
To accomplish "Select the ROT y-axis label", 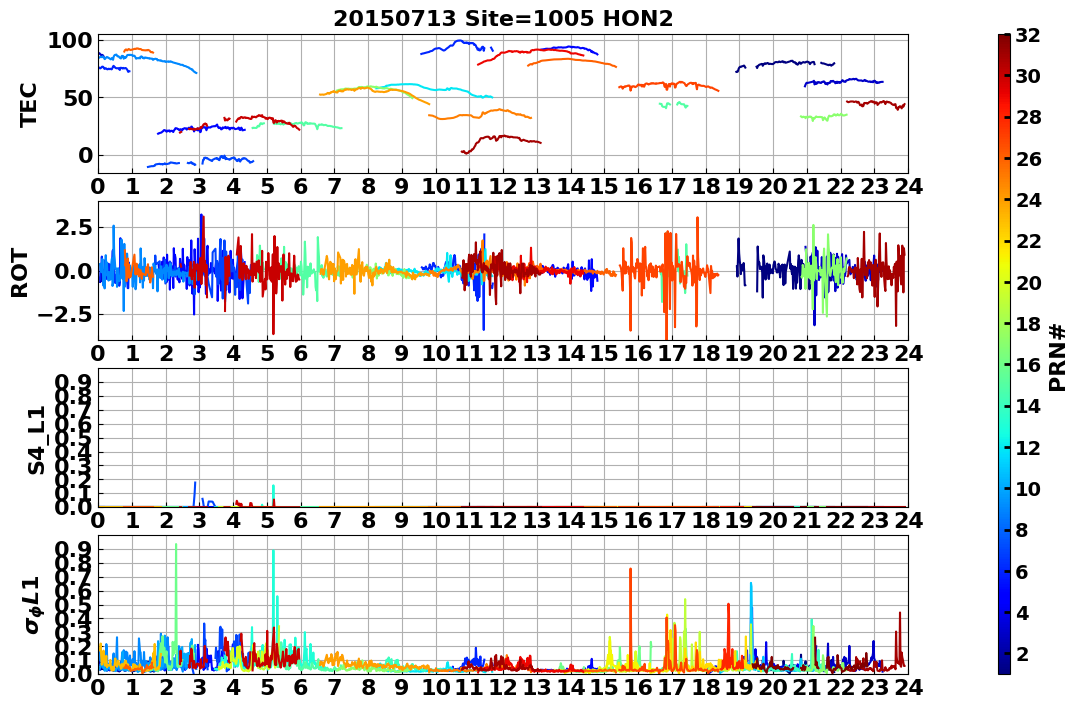I will coord(20,273).
